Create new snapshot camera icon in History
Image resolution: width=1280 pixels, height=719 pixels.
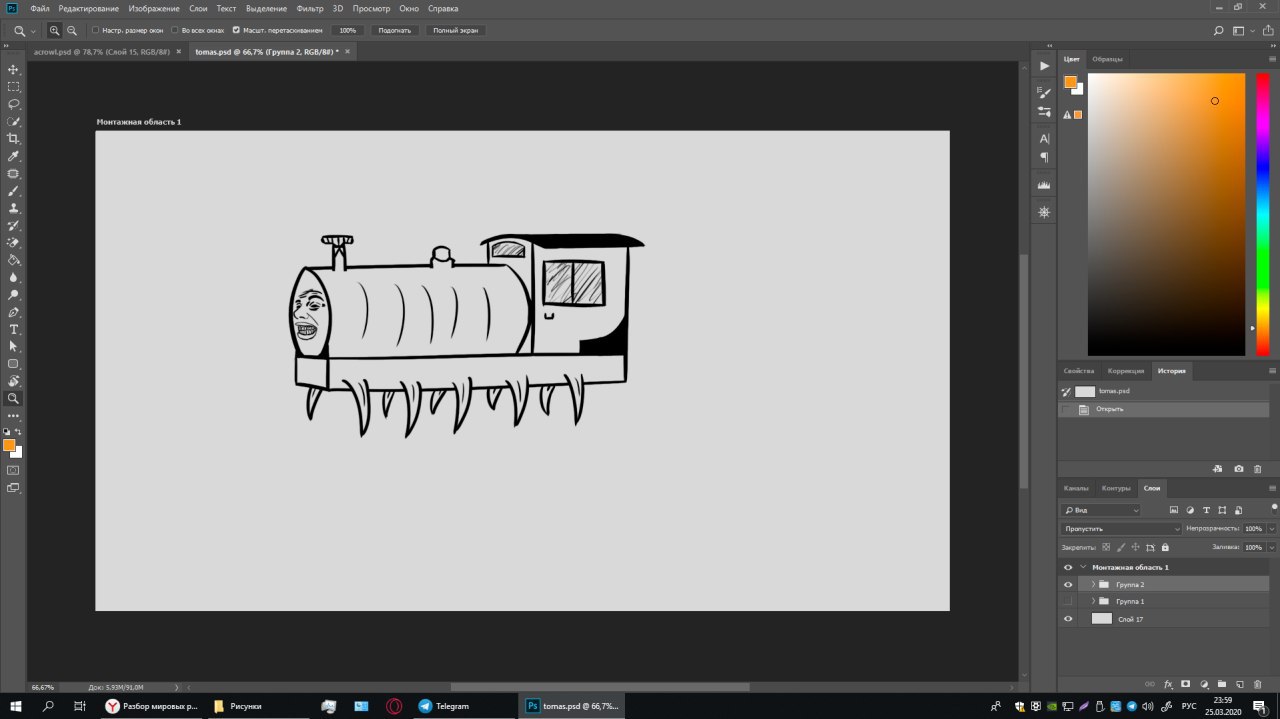1239,468
